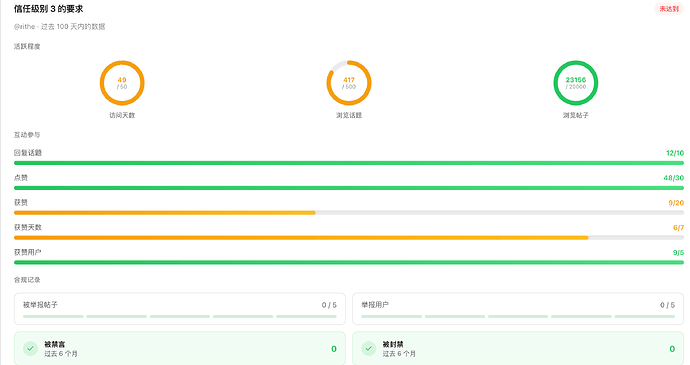Image resolution: width=690 pixels, height=365 pixels.
Task: Click the 被禁言 card
Action: 180,349
